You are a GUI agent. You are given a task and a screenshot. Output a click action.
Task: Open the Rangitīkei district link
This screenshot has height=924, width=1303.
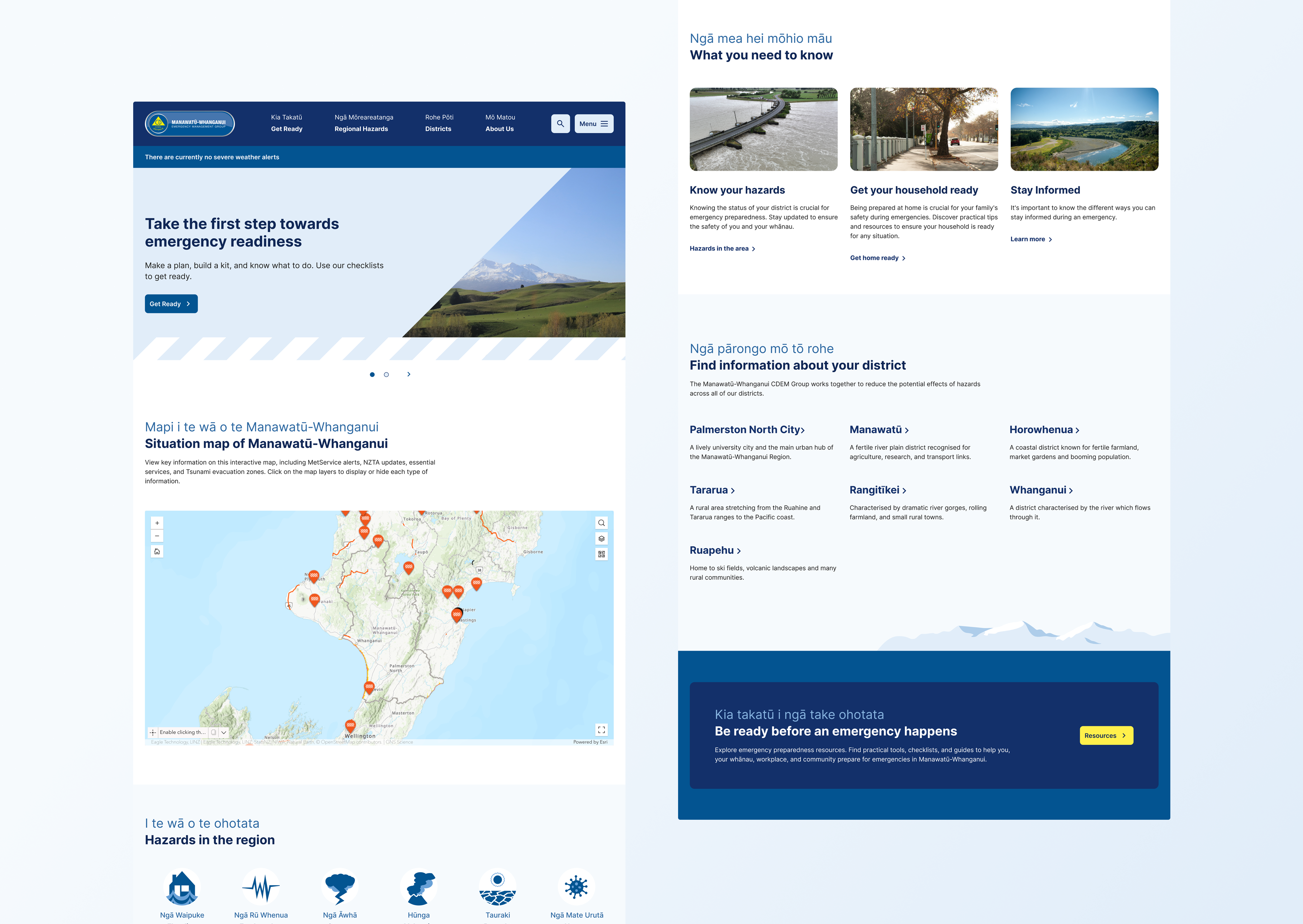coord(878,490)
